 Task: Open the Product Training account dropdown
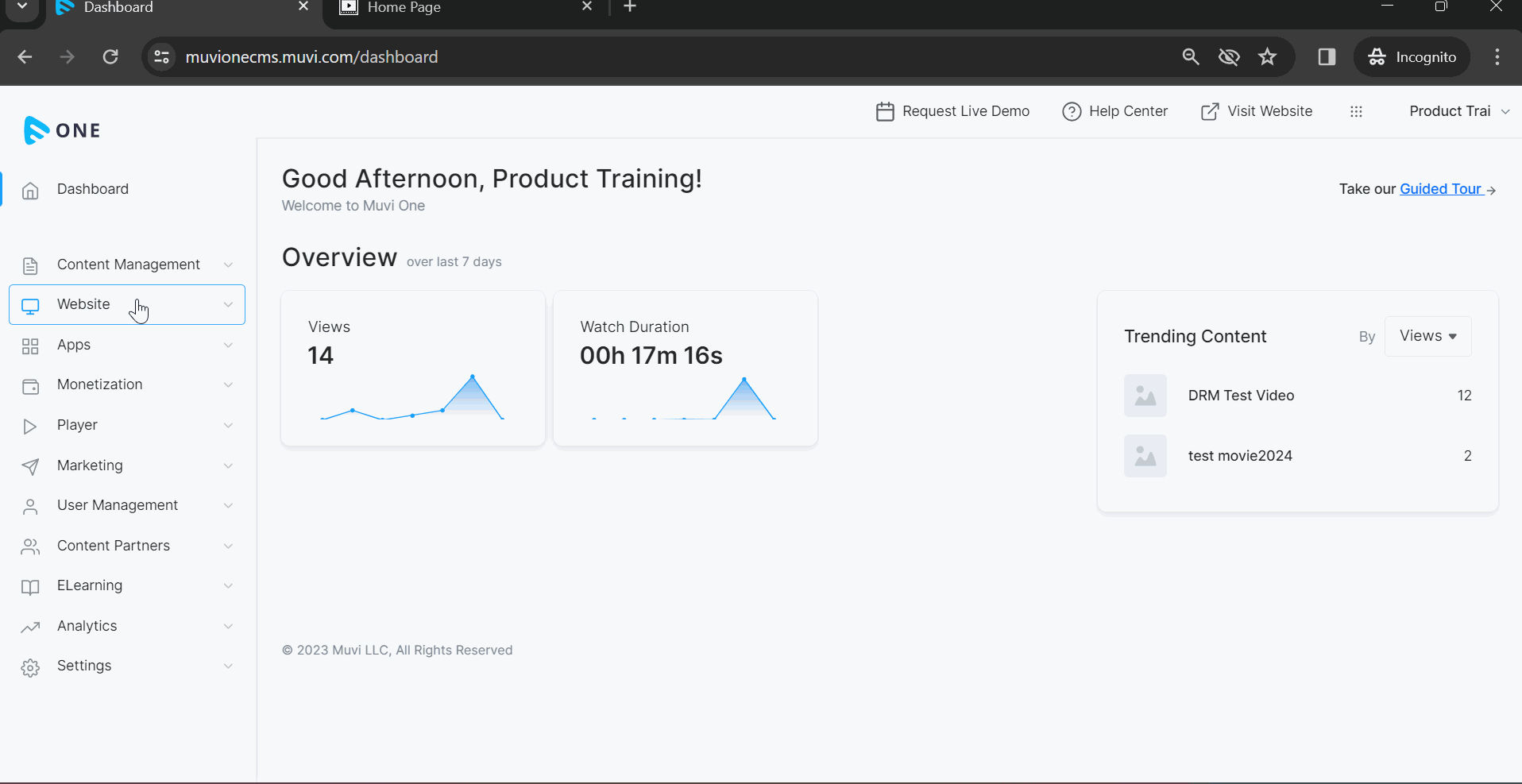coord(1458,112)
